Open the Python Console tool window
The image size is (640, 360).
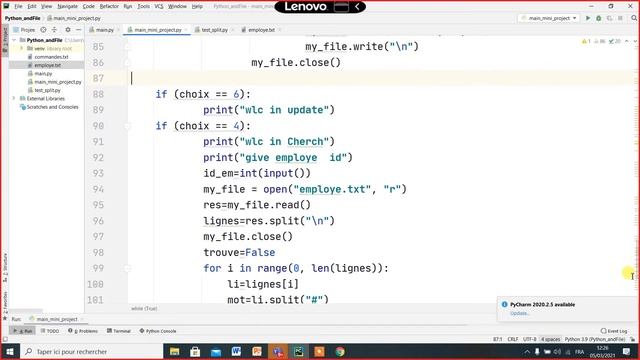point(158,331)
